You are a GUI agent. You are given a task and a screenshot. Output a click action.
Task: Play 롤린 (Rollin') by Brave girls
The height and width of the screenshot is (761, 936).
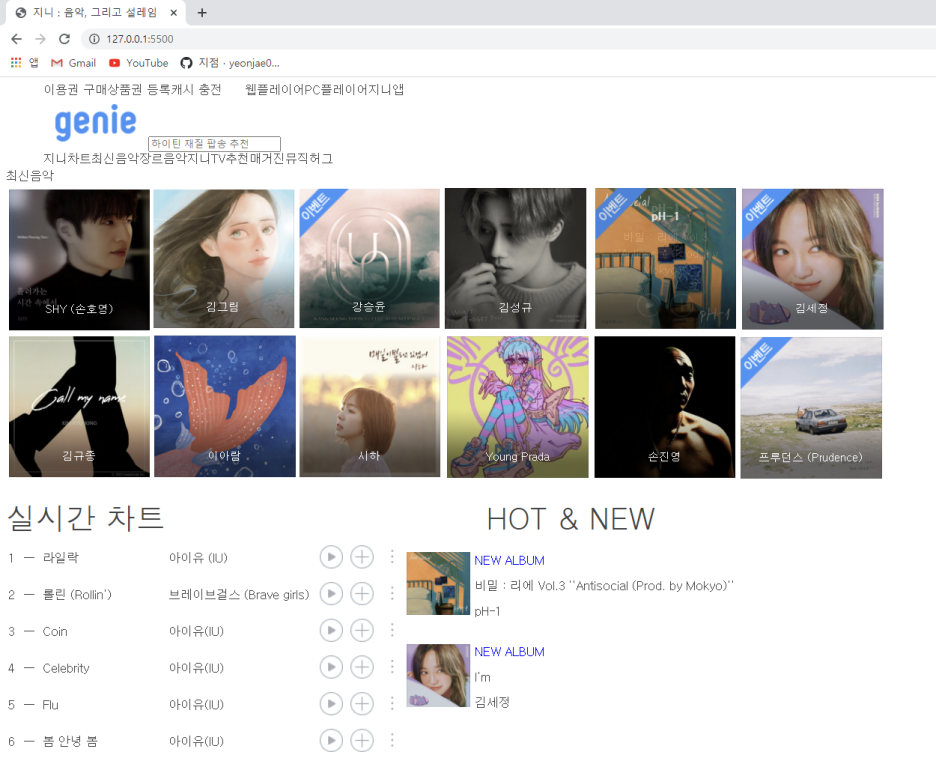331,593
